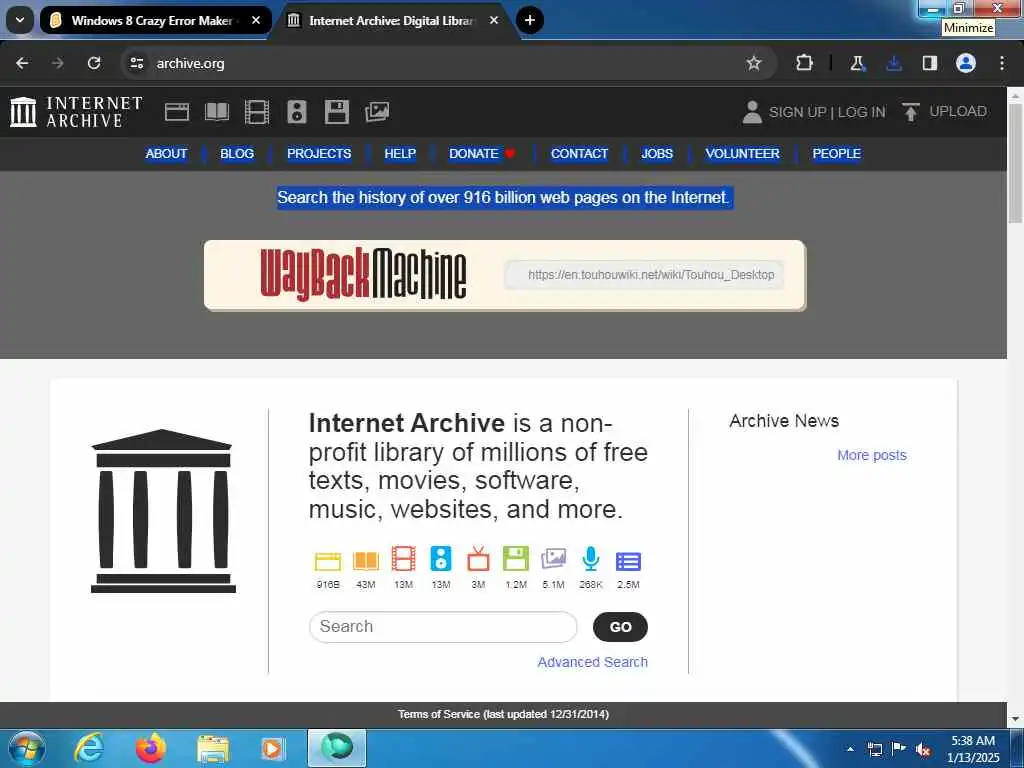
Task: Click the user avatar icon beside Sign Up
Action: point(752,112)
